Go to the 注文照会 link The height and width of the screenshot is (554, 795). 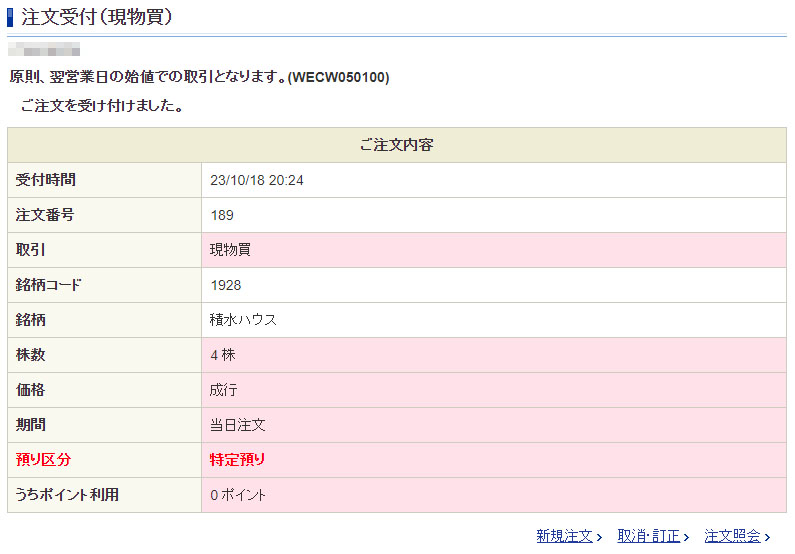[732, 537]
